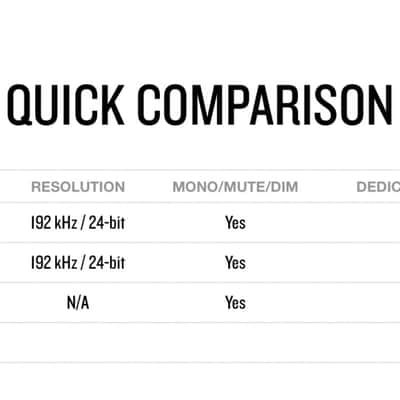
Task: Click the first row Yes value
Action: tap(235, 223)
